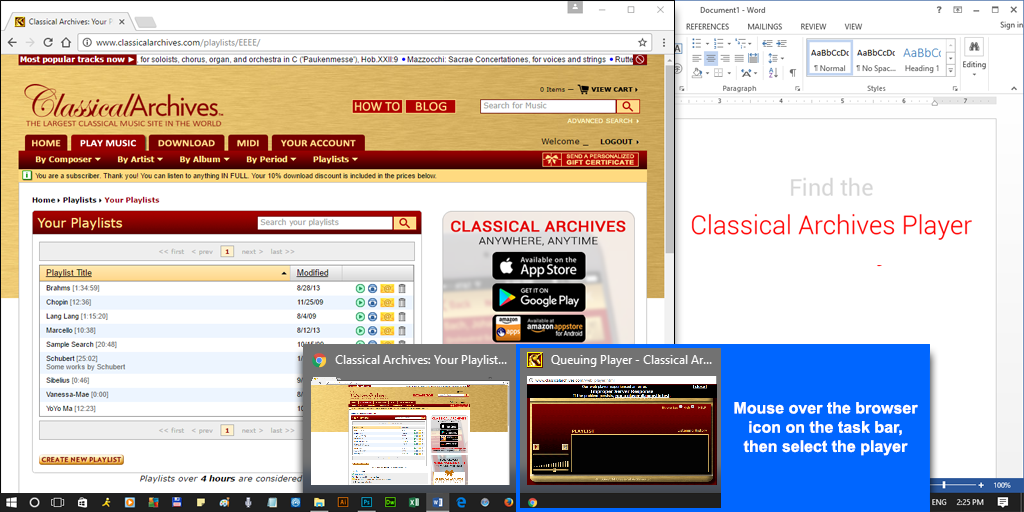Stop the popular tracks ticker with the red icon
The image size is (1024, 512).
pos(640,60)
